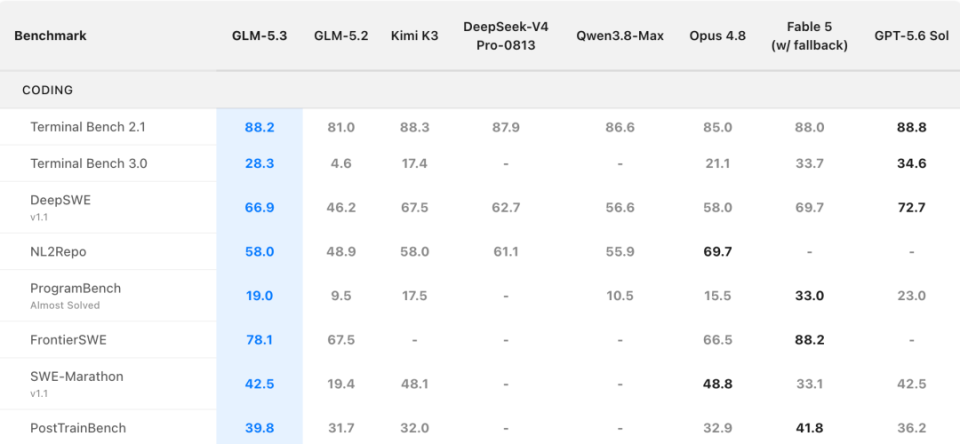Click the Kimi K3 column header
960x444 pixels.
click(414, 36)
